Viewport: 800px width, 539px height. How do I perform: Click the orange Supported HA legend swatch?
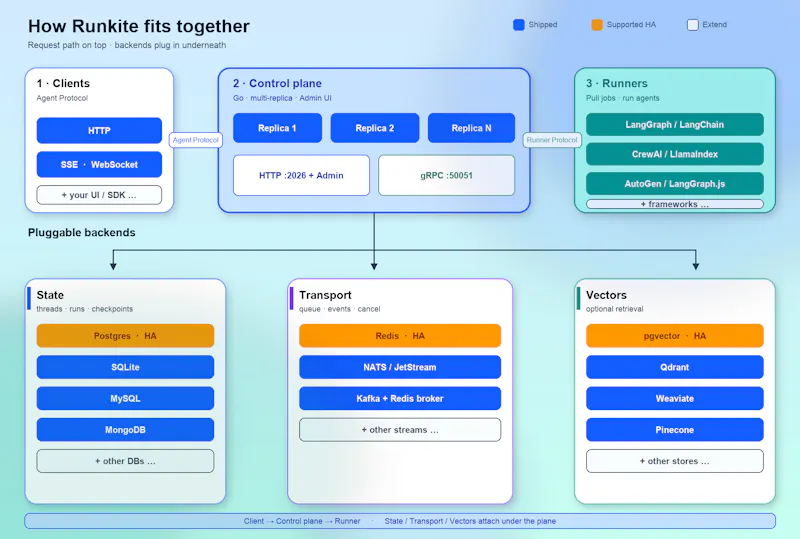click(596, 24)
